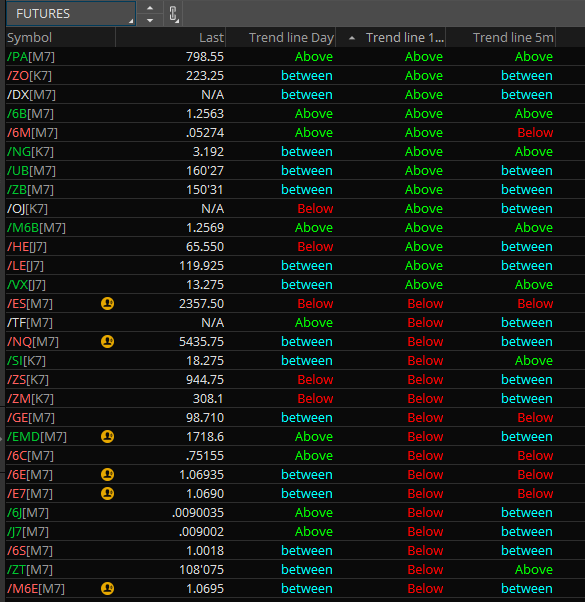Click the alert icon beside /6E[M7]
This screenshot has width=585, height=602.
point(107,475)
